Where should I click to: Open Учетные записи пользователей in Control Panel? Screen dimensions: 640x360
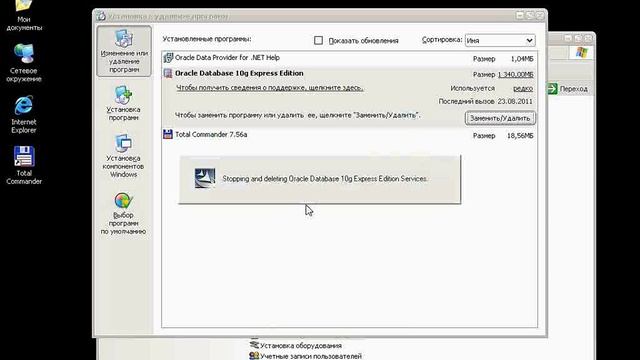point(306,356)
